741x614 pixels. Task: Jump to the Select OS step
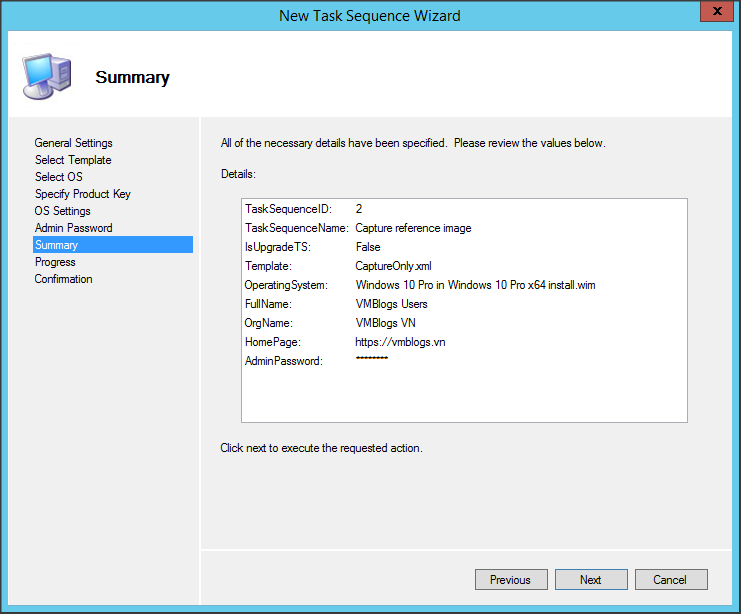(x=58, y=177)
